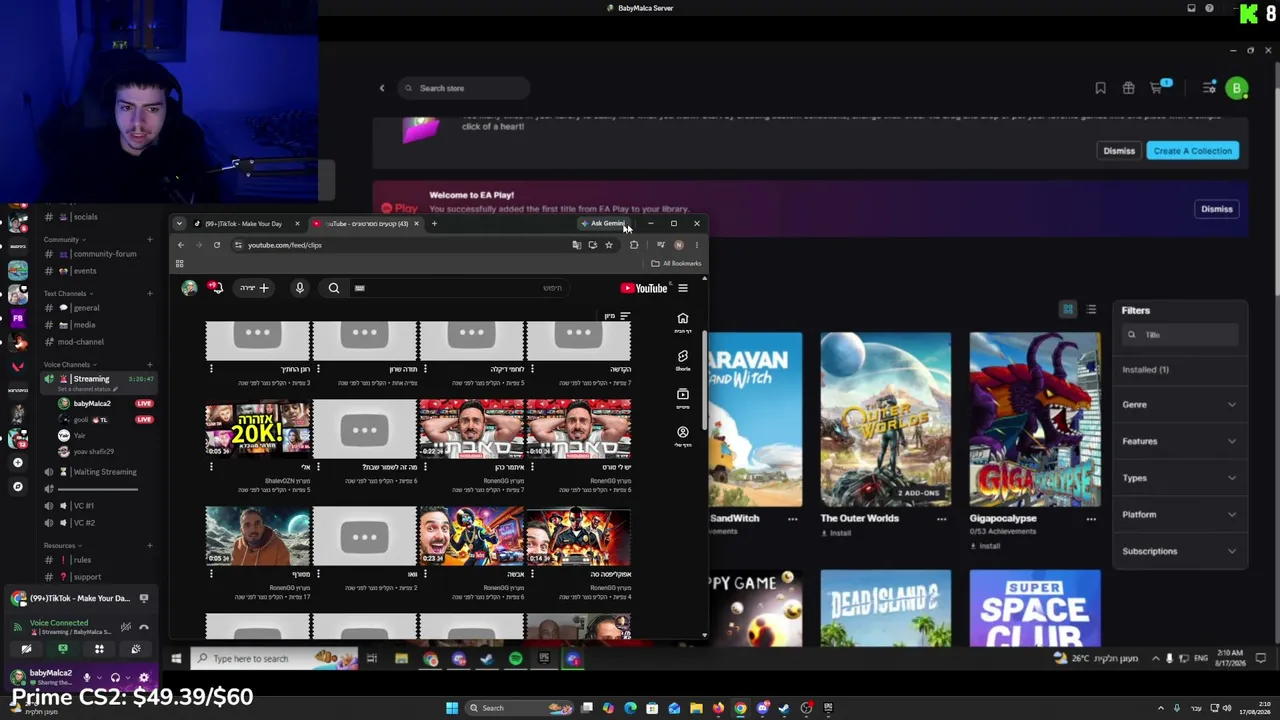Click the YouTube Create button

253,288
